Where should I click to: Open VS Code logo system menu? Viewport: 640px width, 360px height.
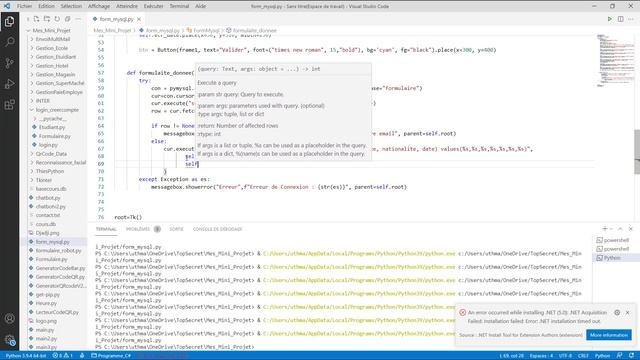(x=7, y=6)
